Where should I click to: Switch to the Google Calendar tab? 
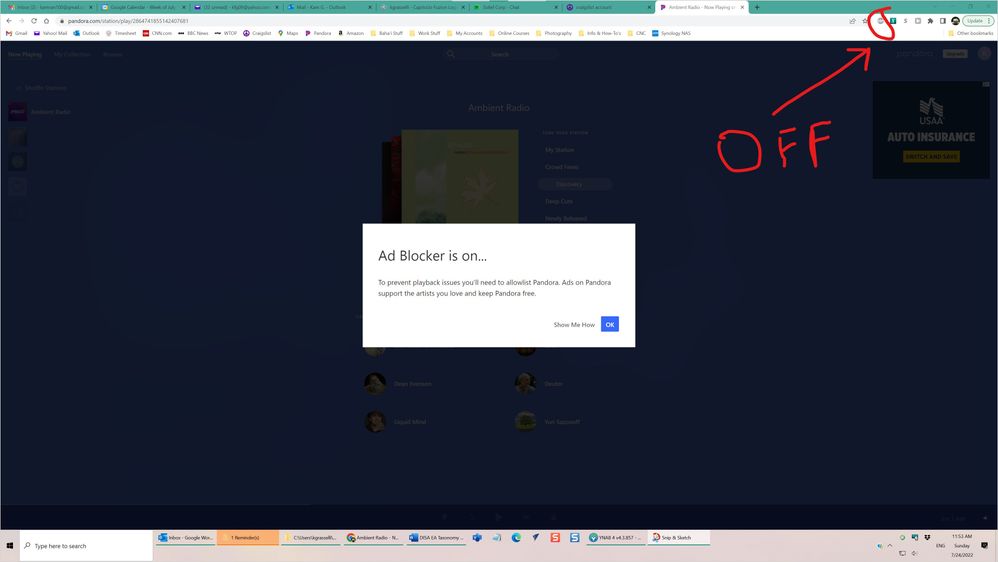coord(140,7)
